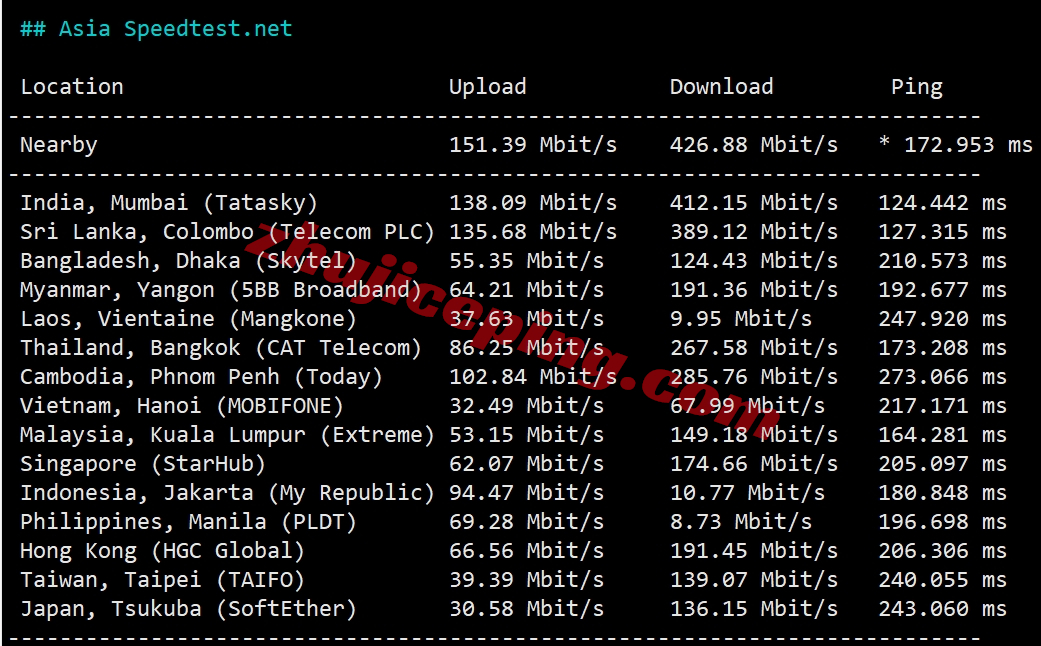Click Philippines ping 196.698 ms

click(x=942, y=522)
